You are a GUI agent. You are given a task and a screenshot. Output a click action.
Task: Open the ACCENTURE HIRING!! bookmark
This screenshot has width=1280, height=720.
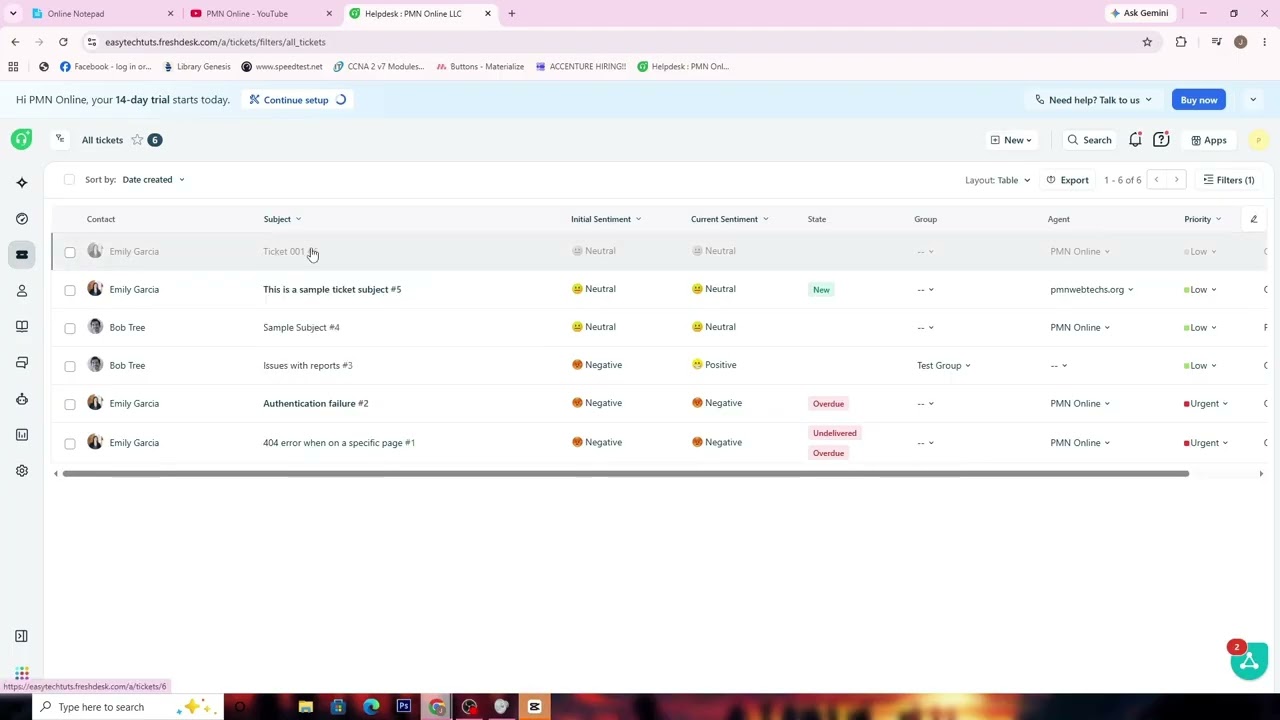click(x=581, y=67)
